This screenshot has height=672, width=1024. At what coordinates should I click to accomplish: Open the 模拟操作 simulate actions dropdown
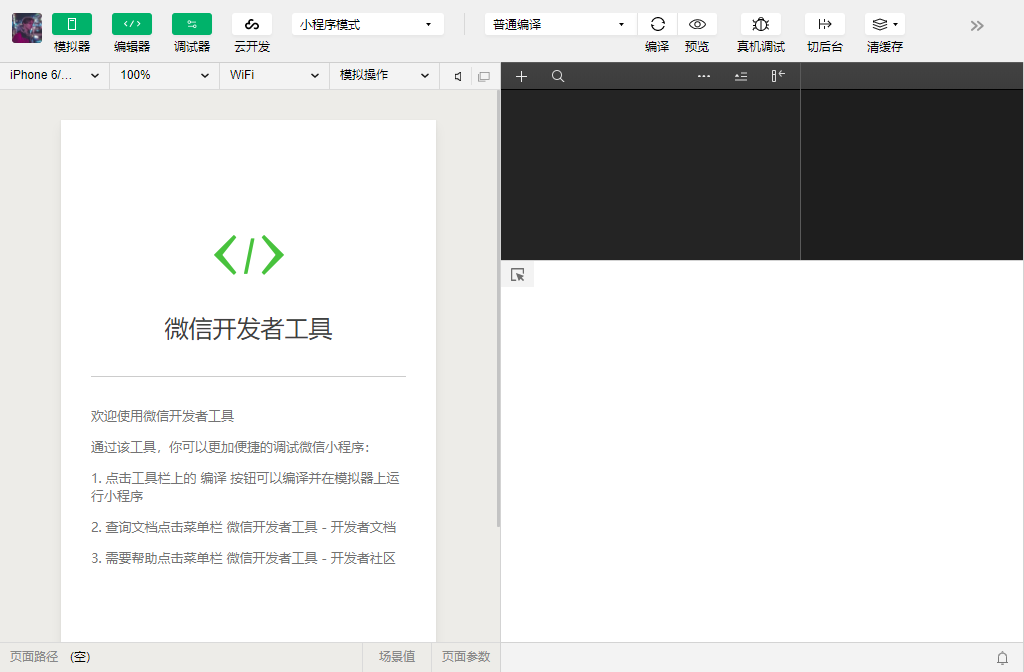click(x=385, y=75)
